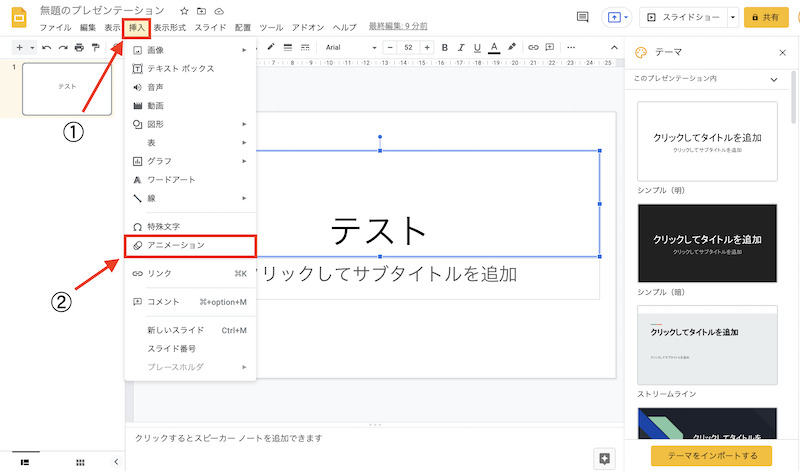Click the paint format roller icon
Screen dimensions: 800x471
tap(95, 47)
